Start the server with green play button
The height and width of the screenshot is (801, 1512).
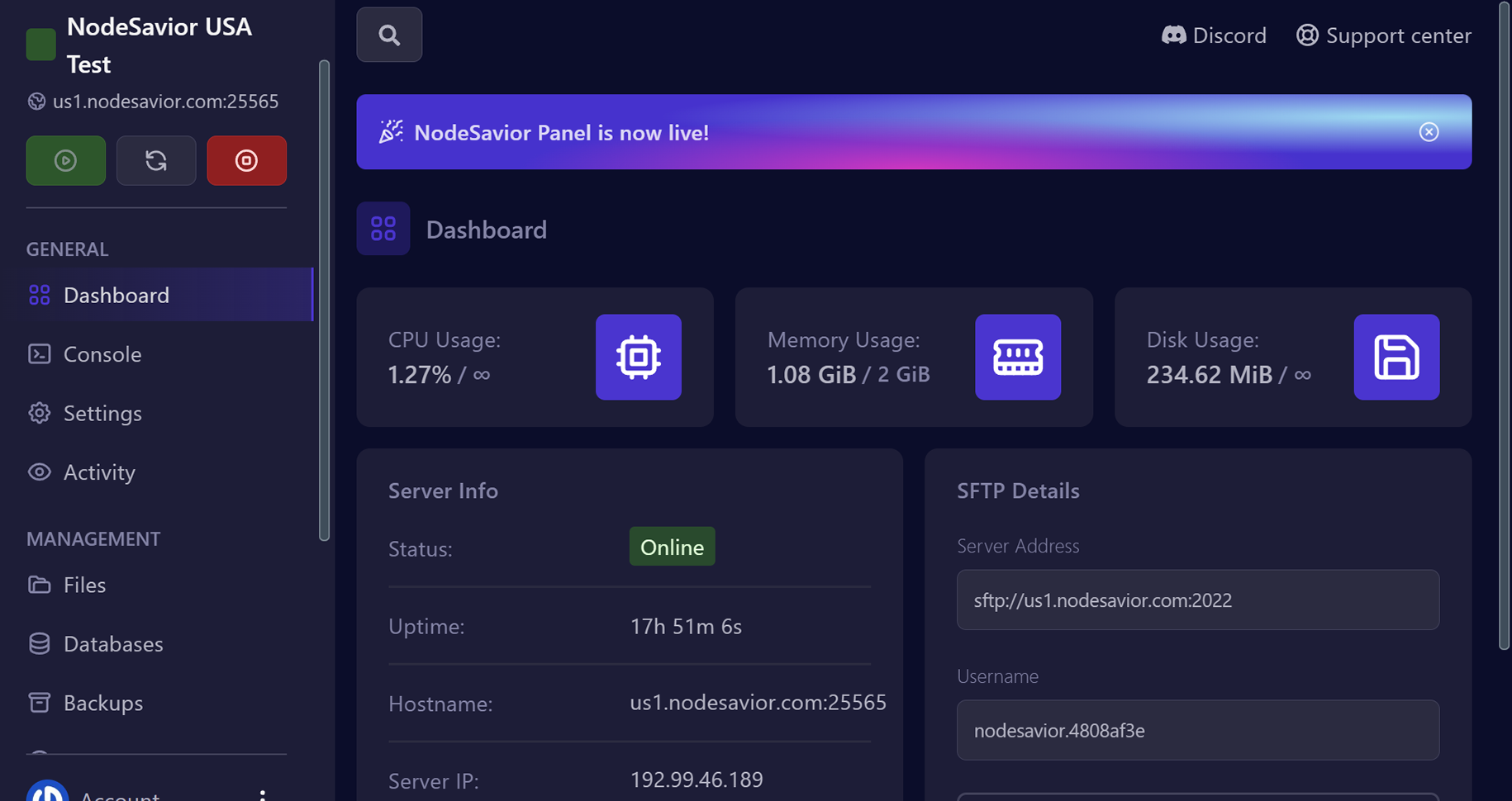(65, 160)
